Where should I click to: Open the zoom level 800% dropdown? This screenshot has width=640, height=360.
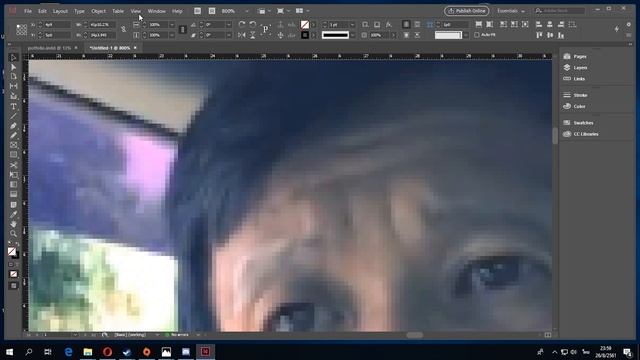(247, 11)
